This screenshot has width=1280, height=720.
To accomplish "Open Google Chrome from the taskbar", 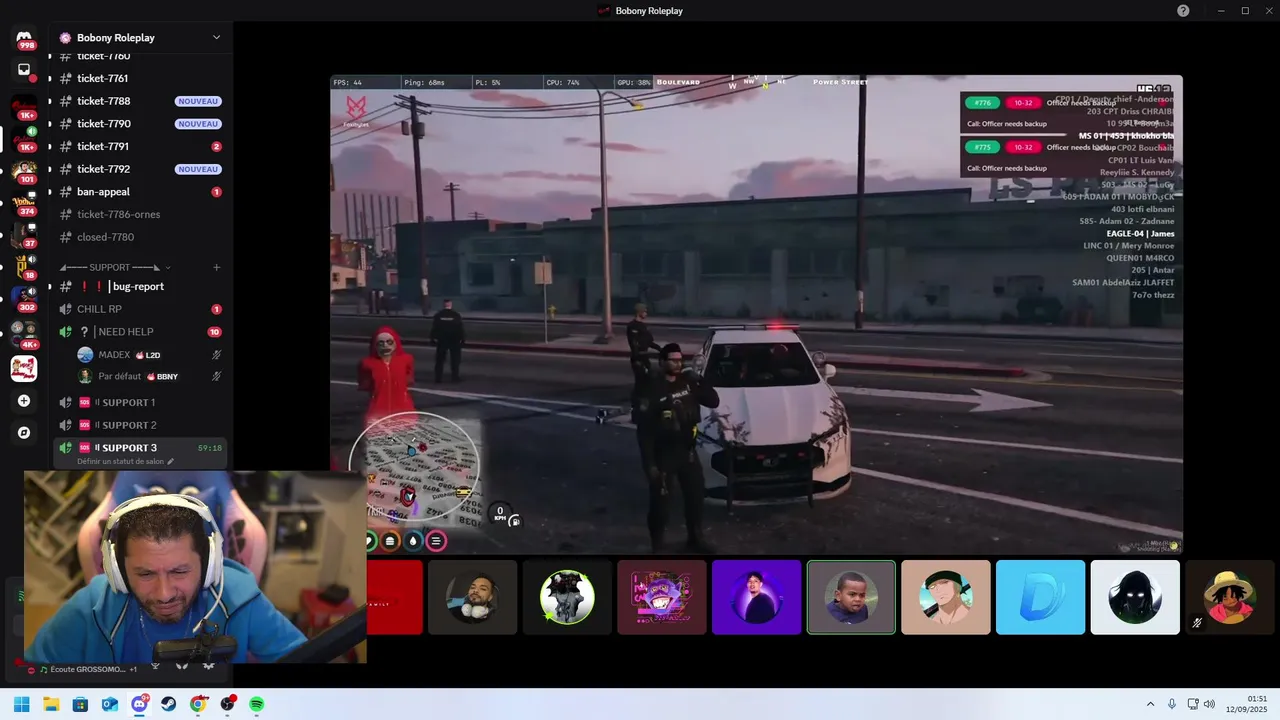I will [198, 704].
